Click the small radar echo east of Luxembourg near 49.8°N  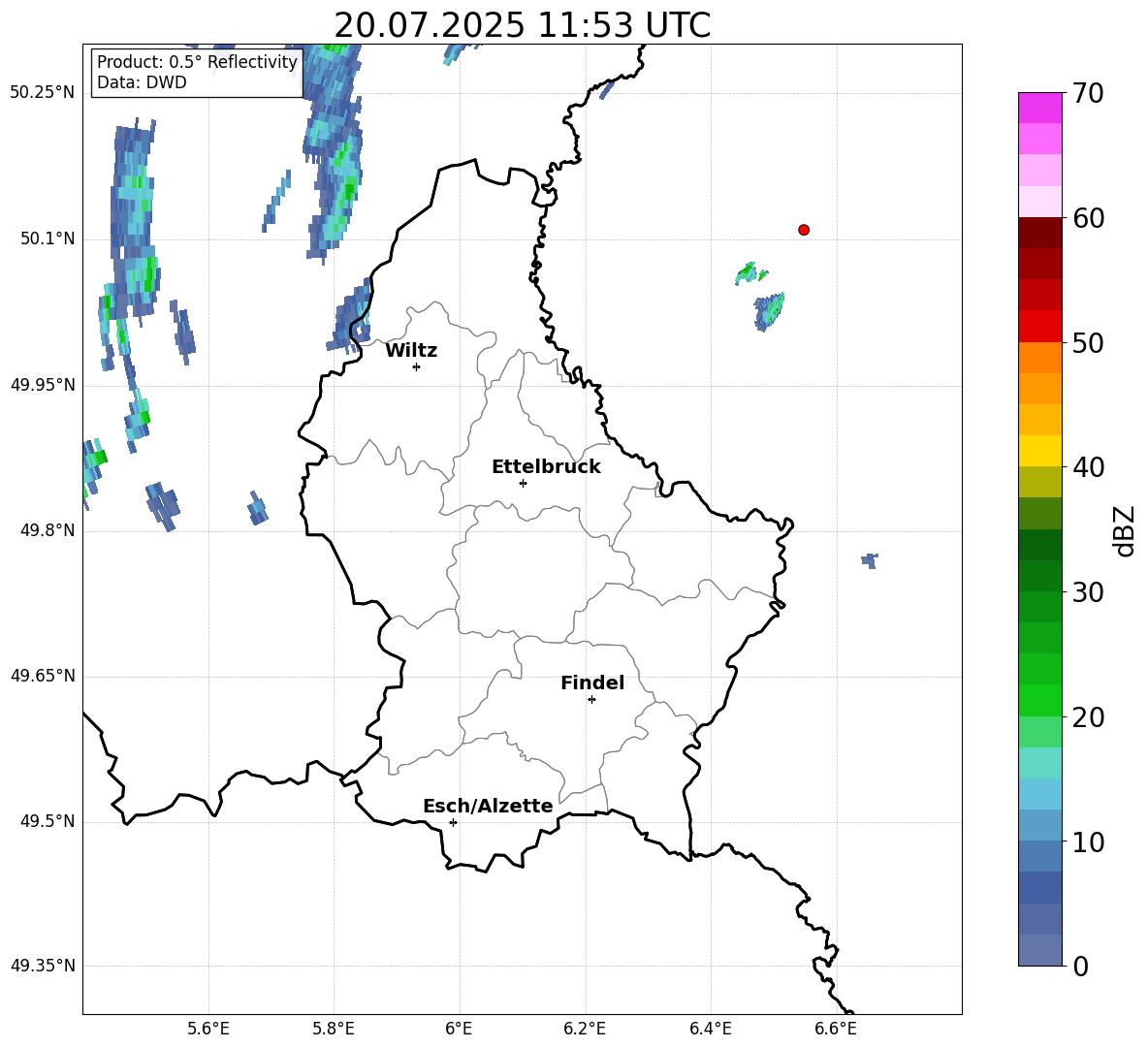(x=870, y=560)
